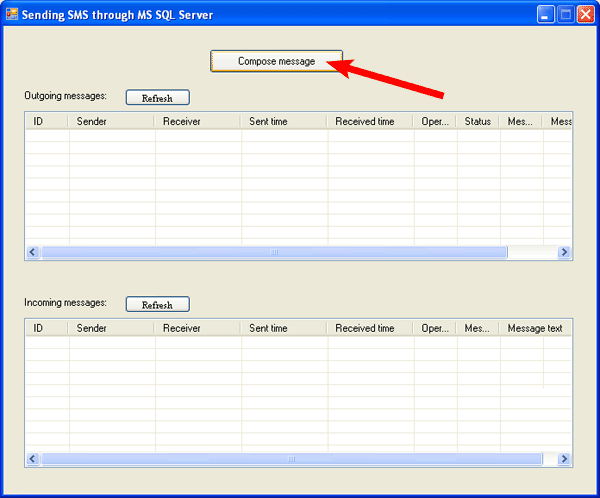Click outgoing table Oper... column header
The width and height of the screenshot is (600, 498).
434,121
